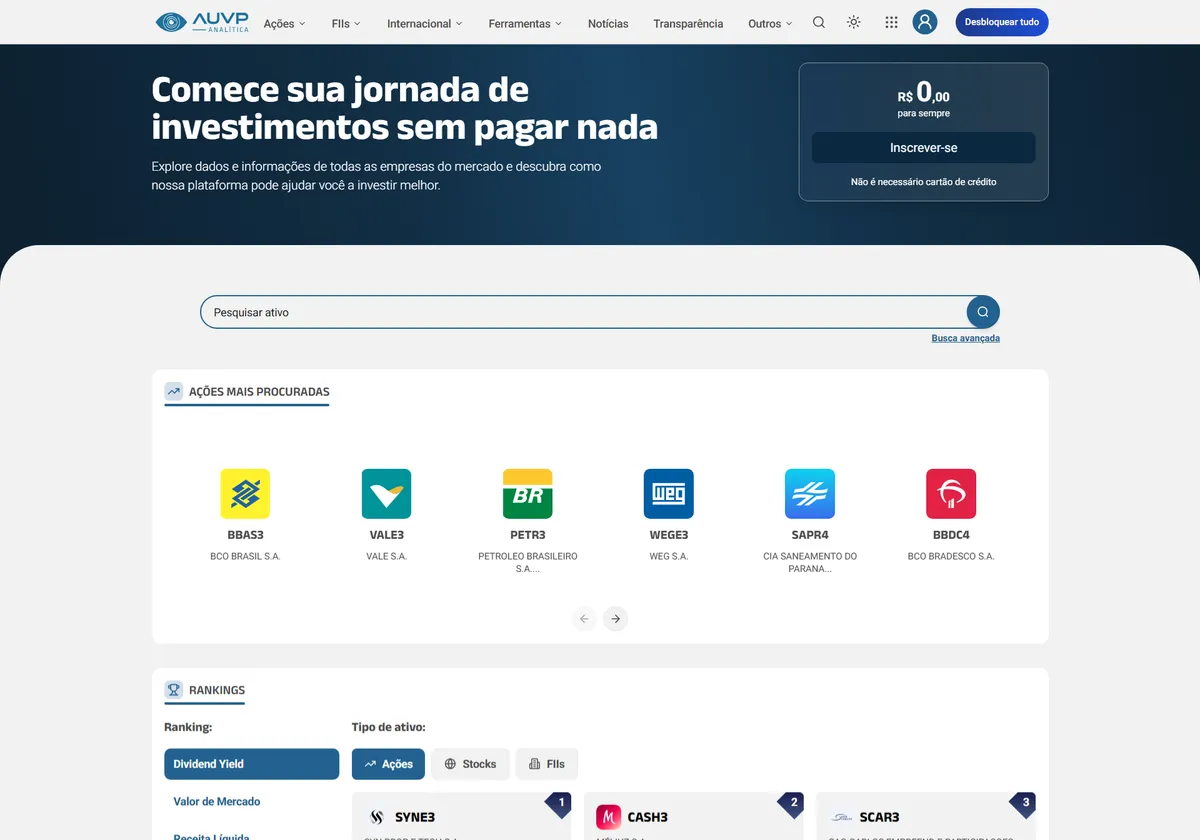Expand the Ações dropdown menu
Image resolution: width=1200 pixels, height=840 pixels.
(285, 23)
